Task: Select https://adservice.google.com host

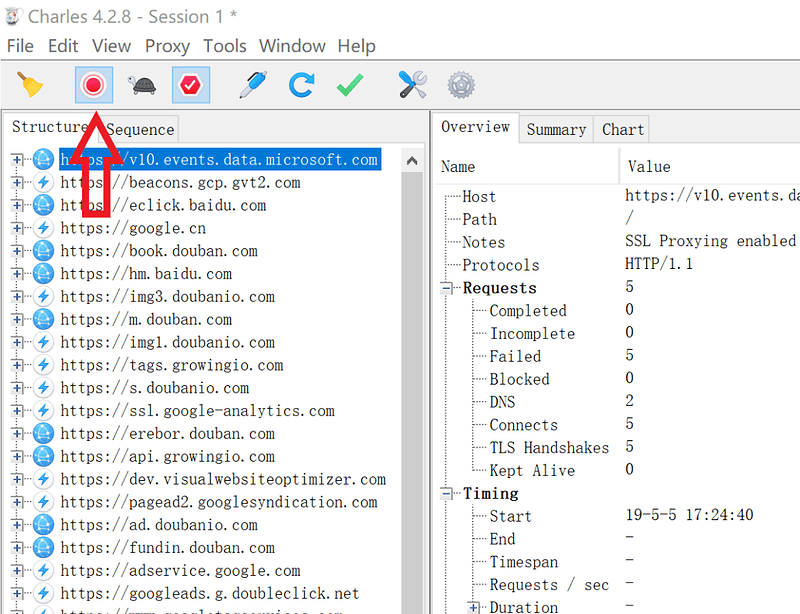Action: [180, 571]
